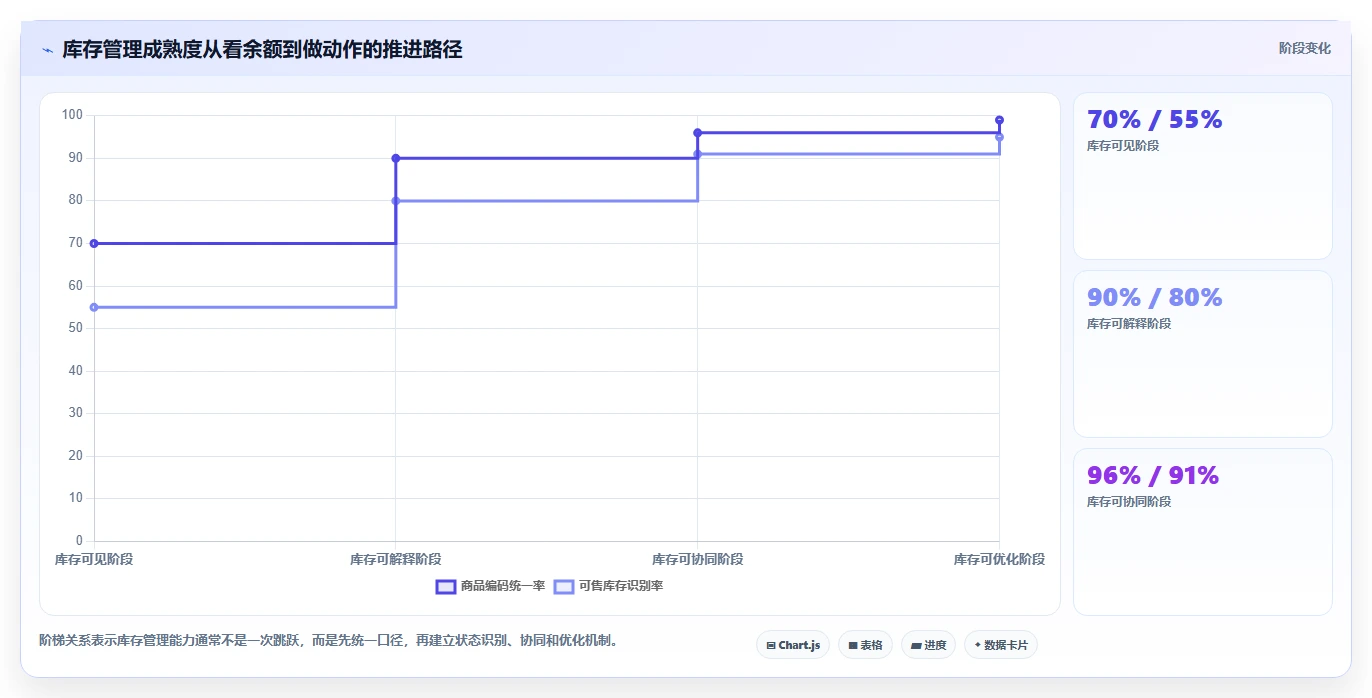Viewport: 1372px width, 698px height.
Task: Click the 商品编码统一率 point at 96
Action: (x=697, y=133)
